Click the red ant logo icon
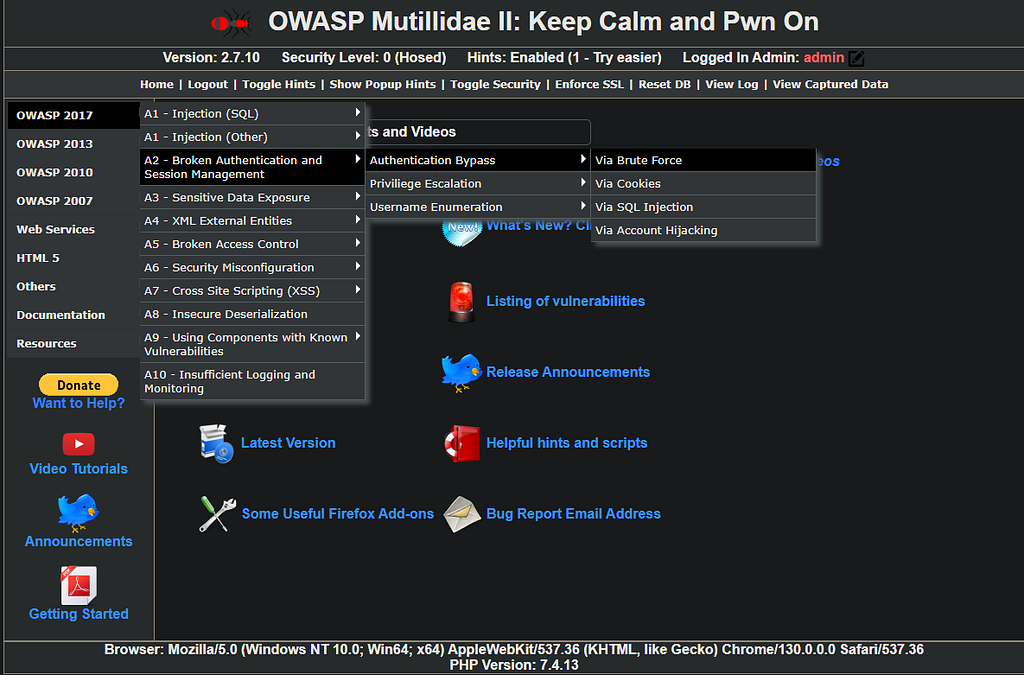The width and height of the screenshot is (1024, 675). [x=232, y=24]
